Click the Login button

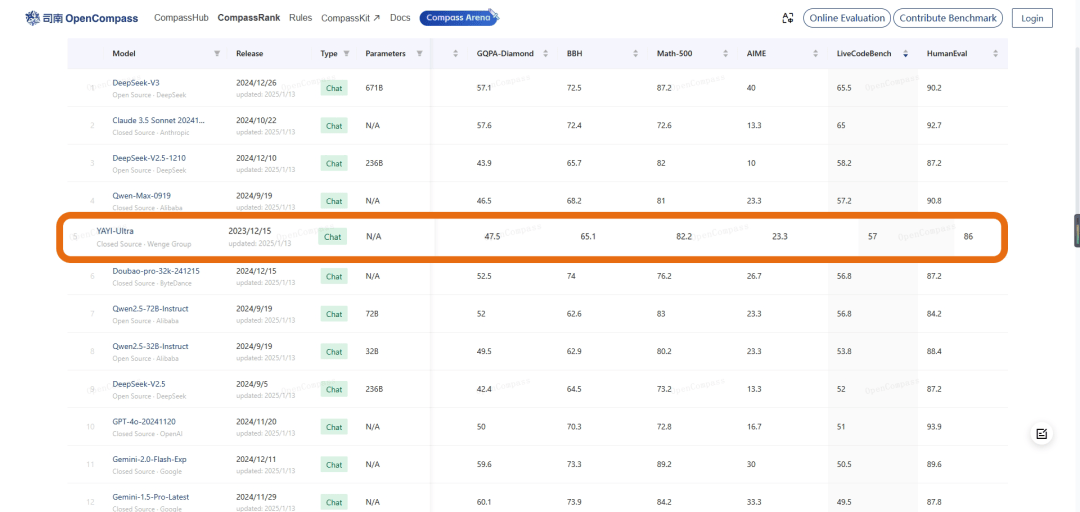1032,18
